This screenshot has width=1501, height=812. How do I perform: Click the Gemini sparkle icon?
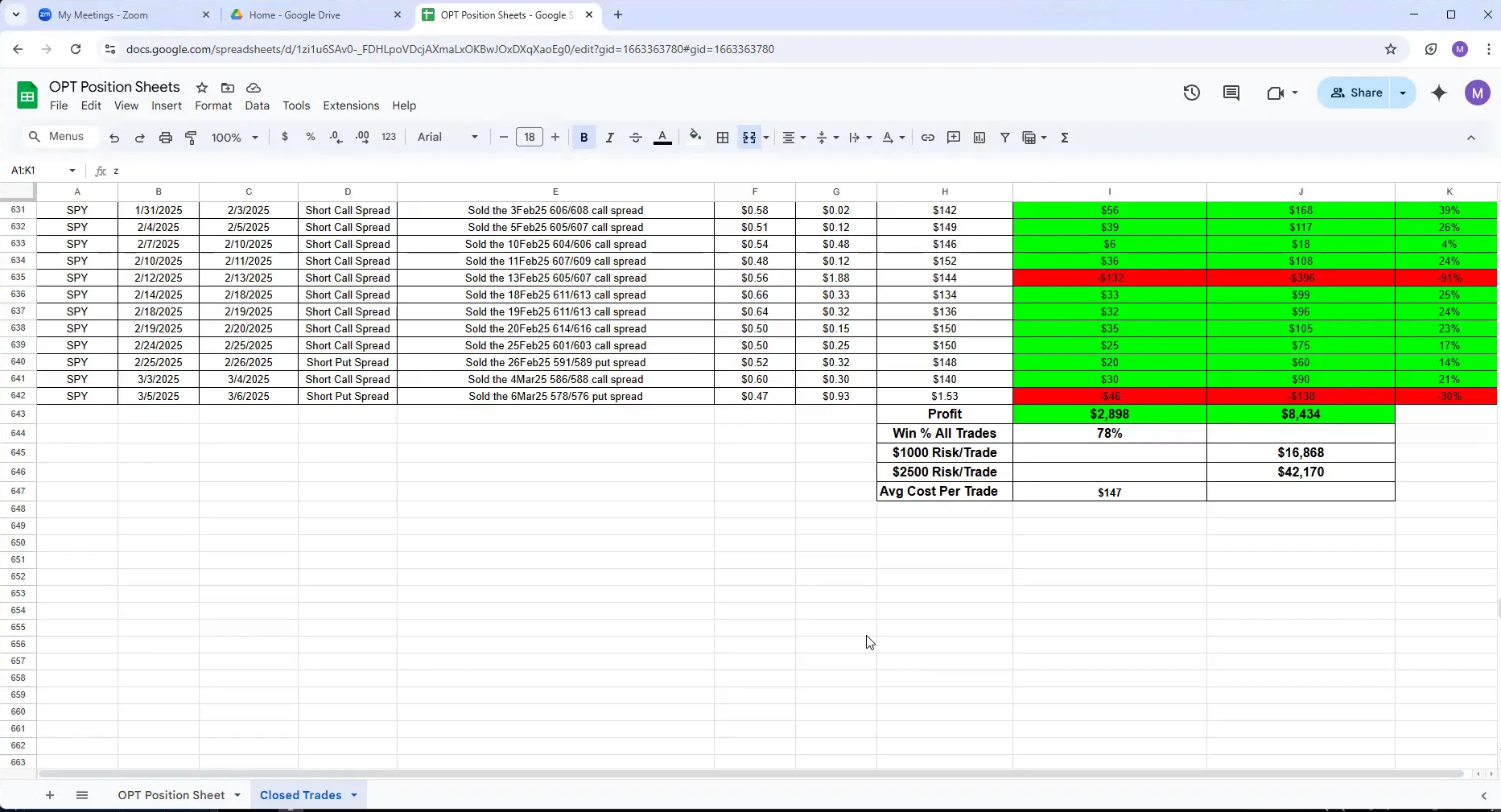pyautogui.click(x=1439, y=93)
